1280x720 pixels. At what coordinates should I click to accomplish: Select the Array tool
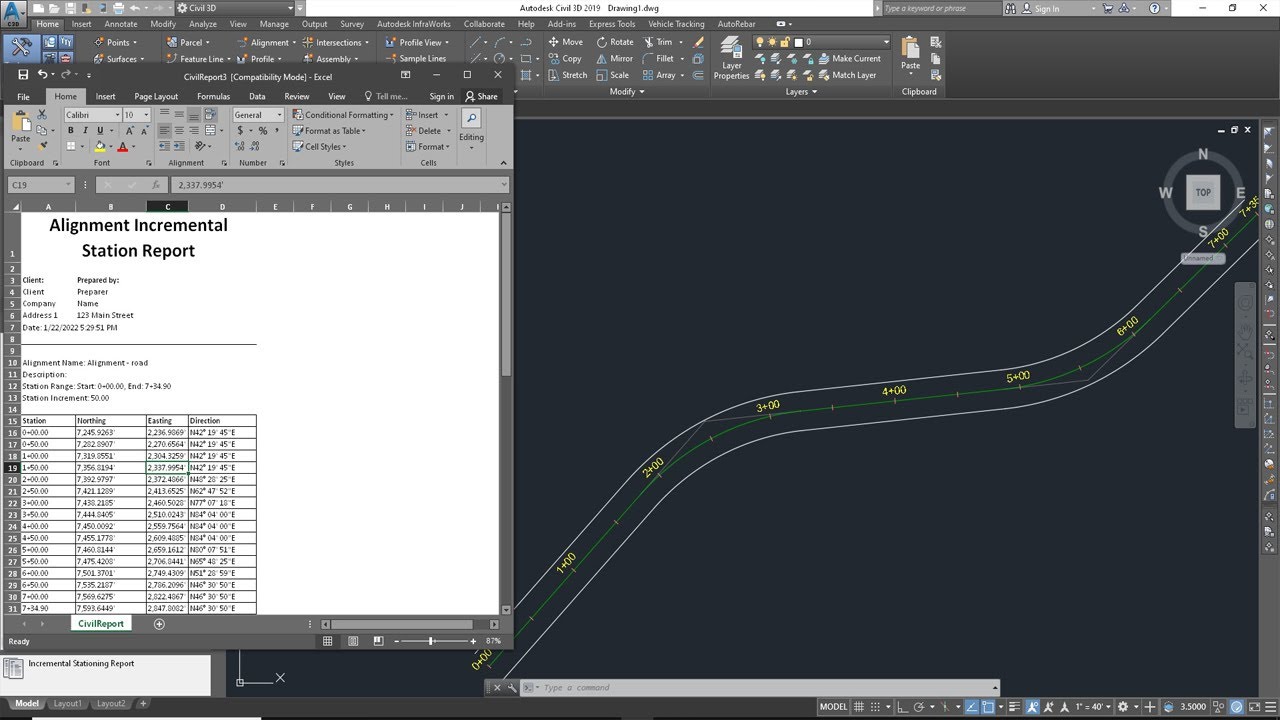click(659, 75)
